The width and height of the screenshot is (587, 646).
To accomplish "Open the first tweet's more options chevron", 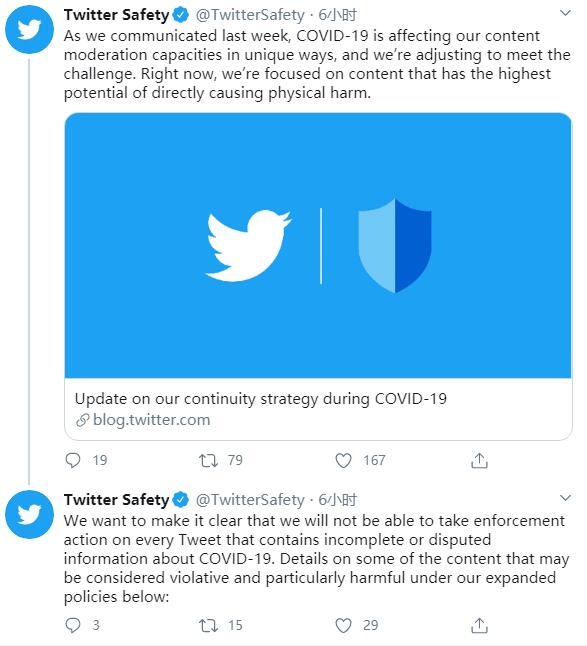I will tap(566, 13).
